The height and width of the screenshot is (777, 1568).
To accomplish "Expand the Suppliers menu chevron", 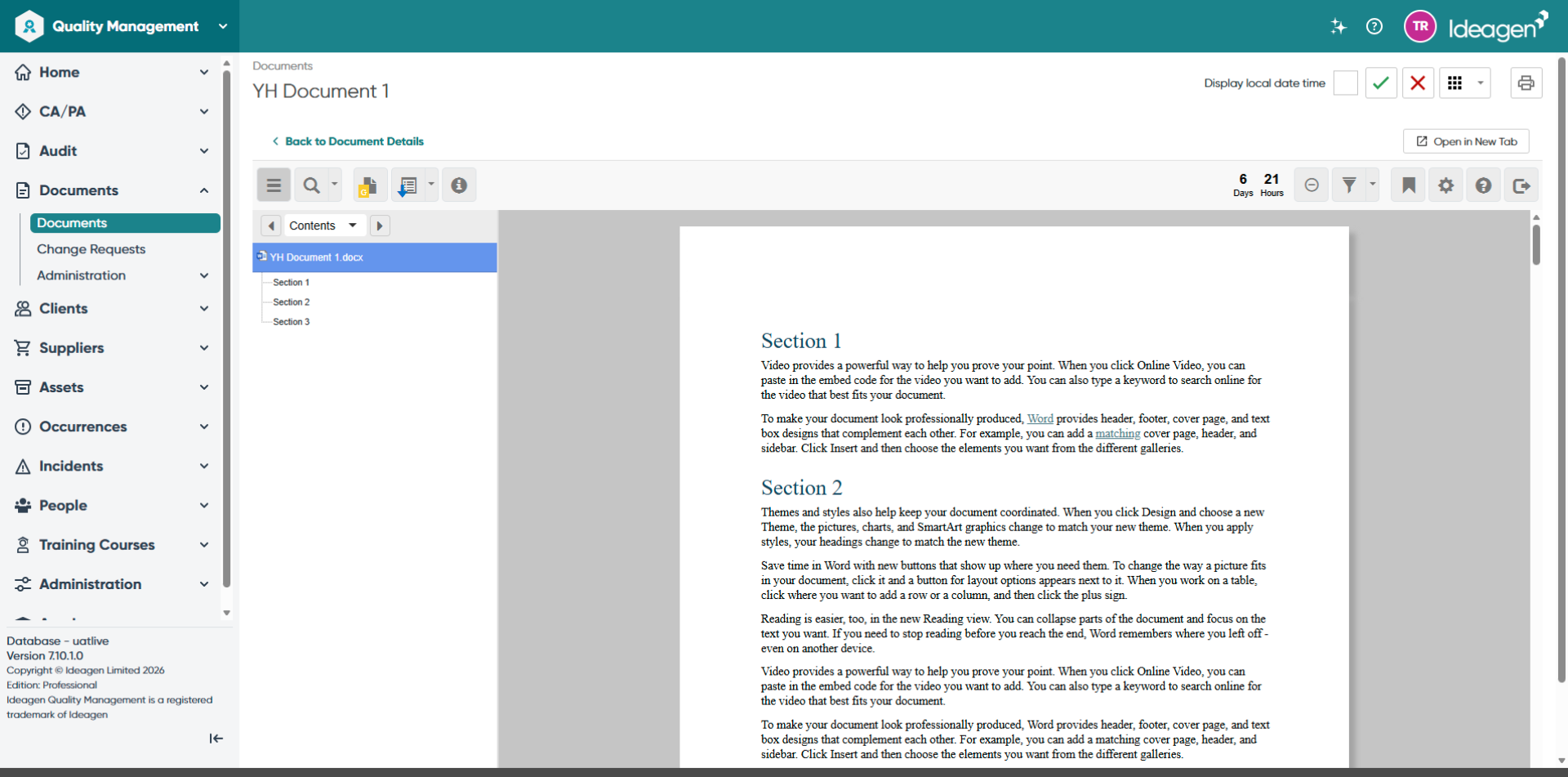I will 204,348.
